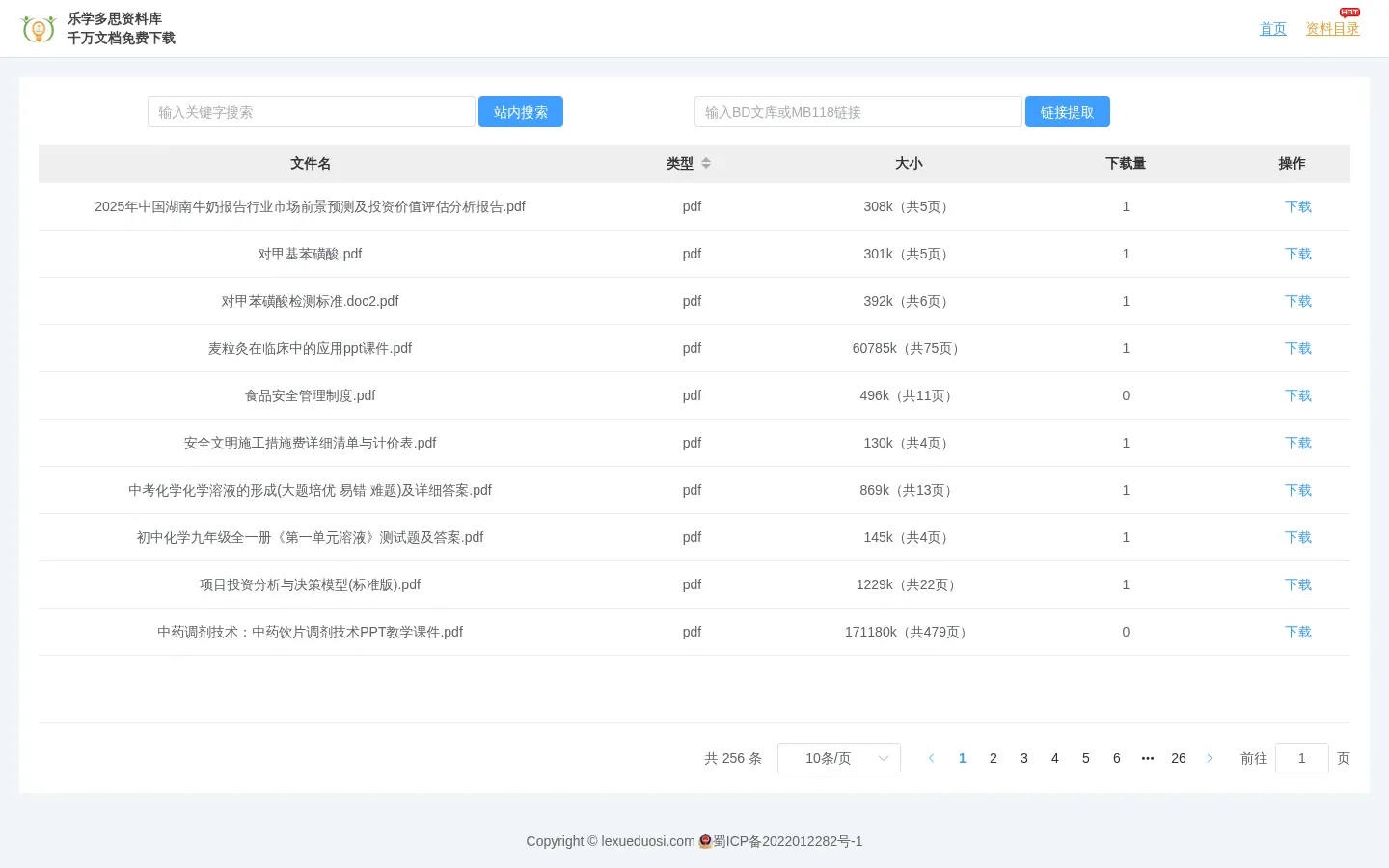Select page 4 in pagination
The image size is (1389, 868).
(x=1055, y=758)
